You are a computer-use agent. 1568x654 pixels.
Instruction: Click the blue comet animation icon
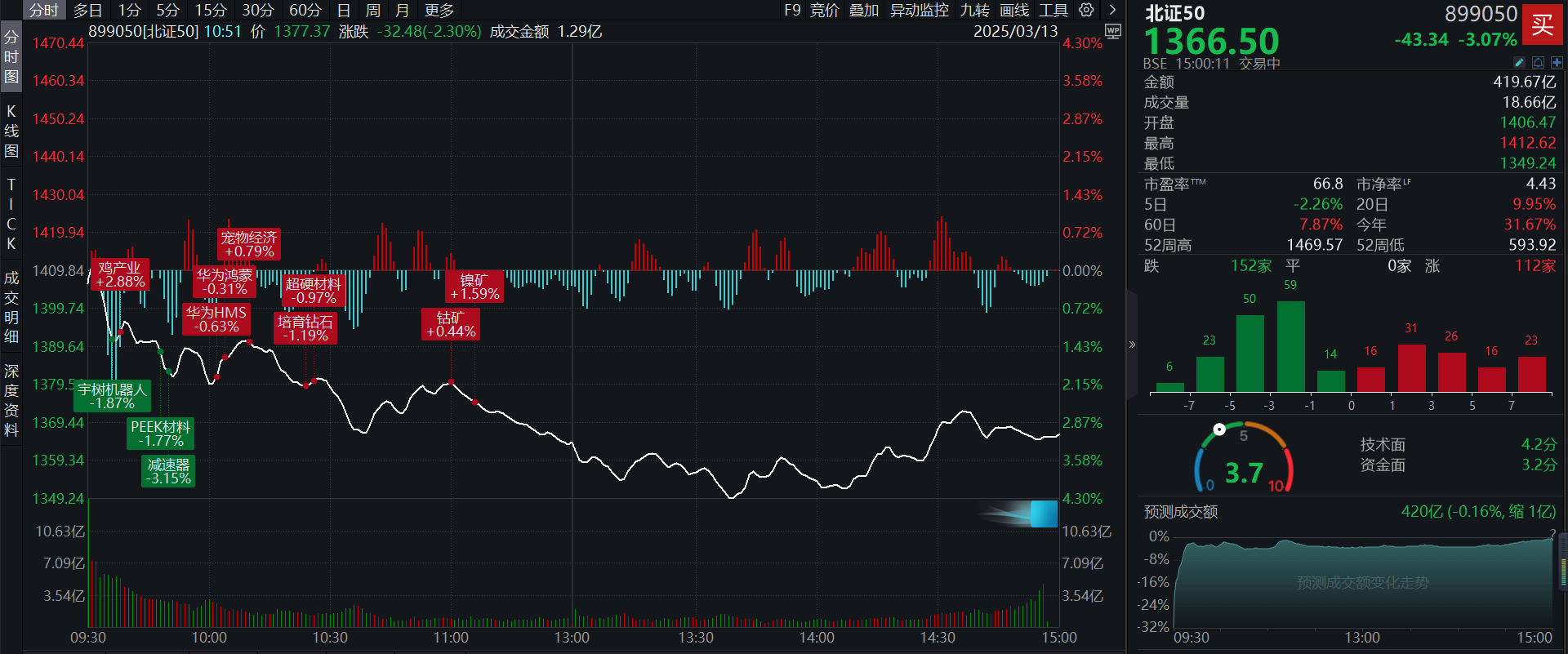tap(1021, 514)
